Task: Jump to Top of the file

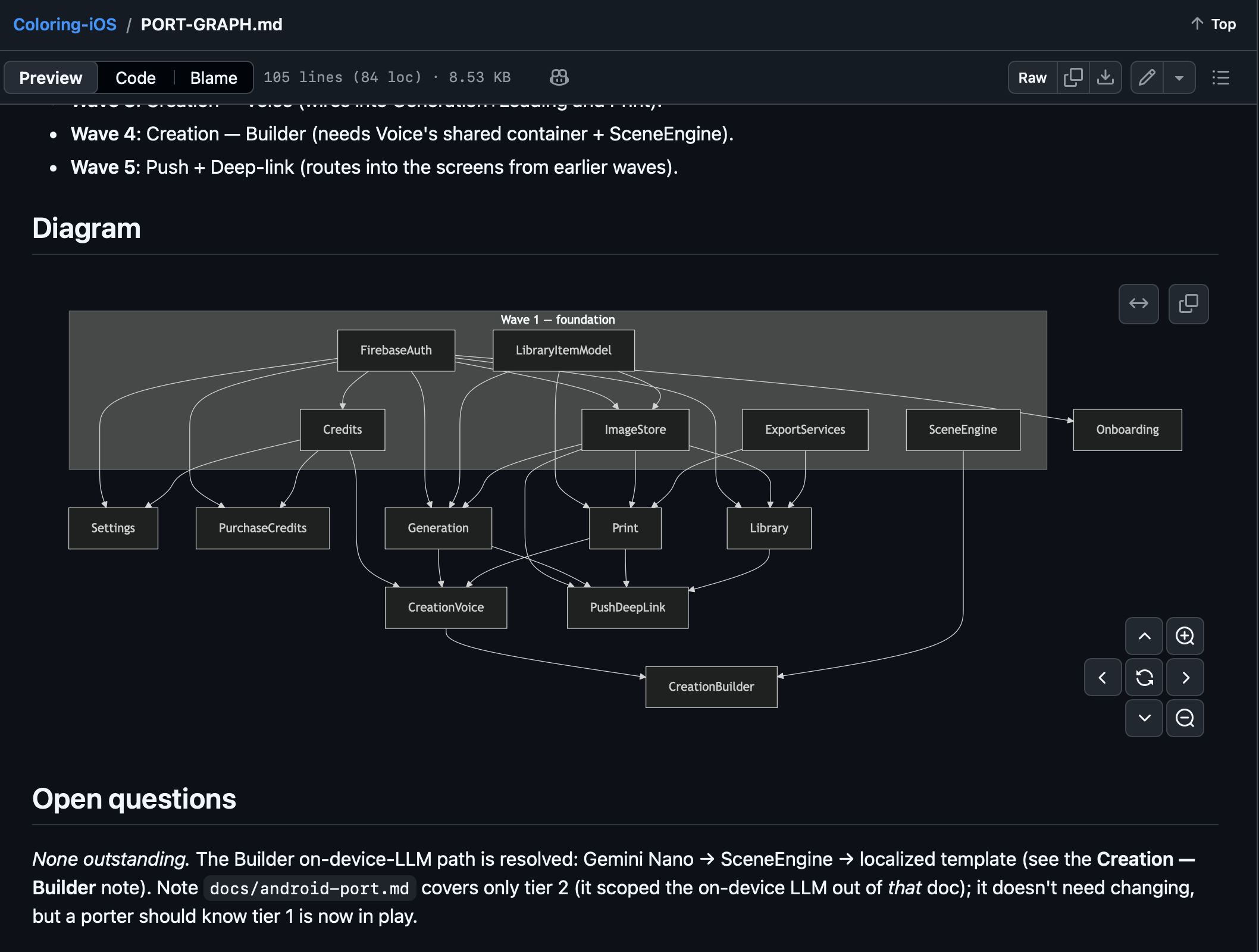Action: [x=1214, y=24]
